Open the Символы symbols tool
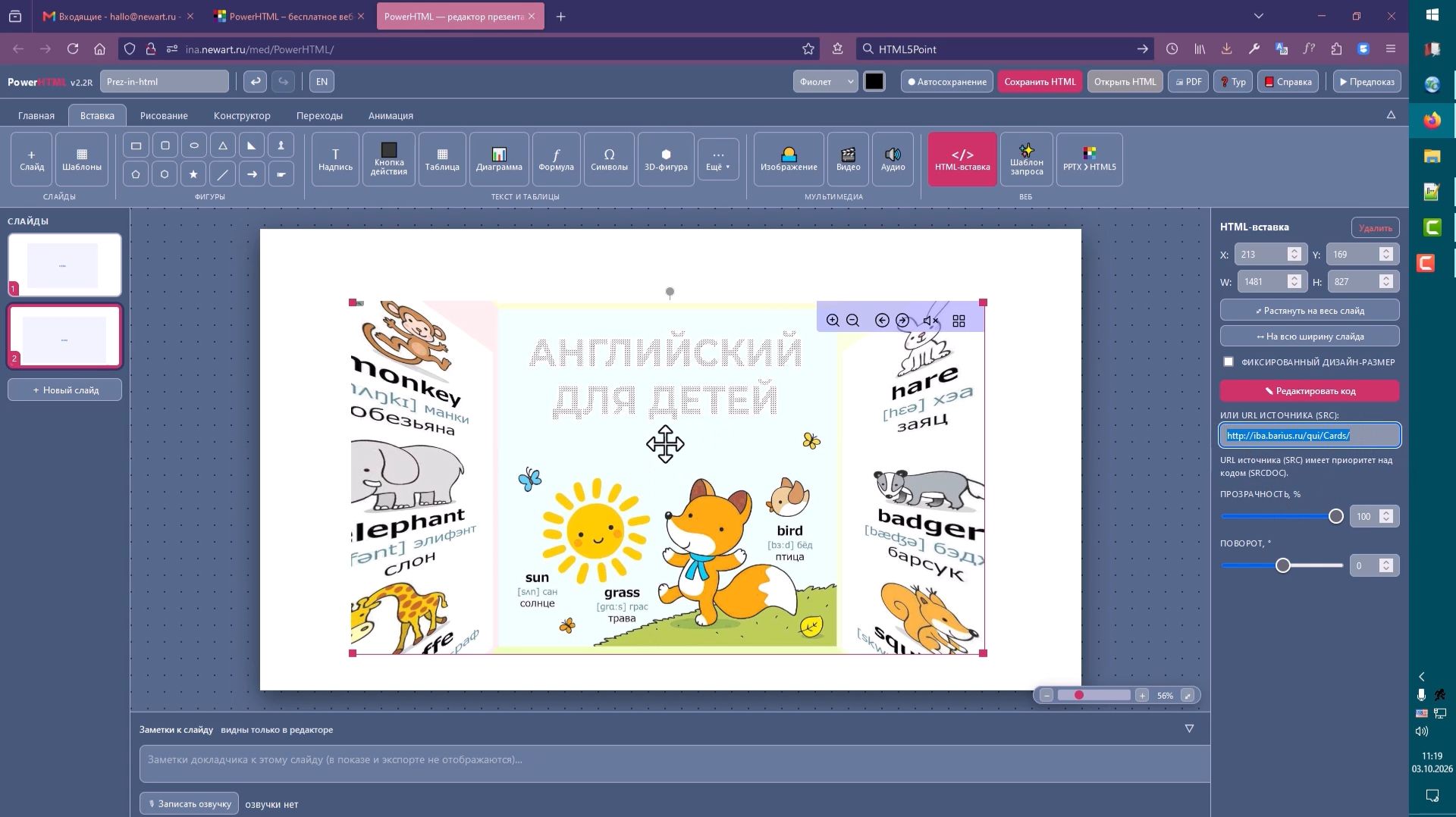 tap(609, 159)
